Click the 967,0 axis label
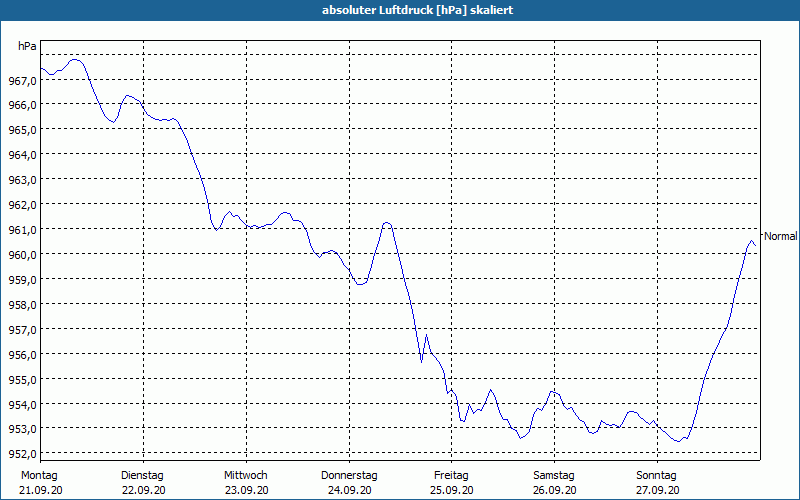Screen dimensions: 800x500 (x=22, y=80)
